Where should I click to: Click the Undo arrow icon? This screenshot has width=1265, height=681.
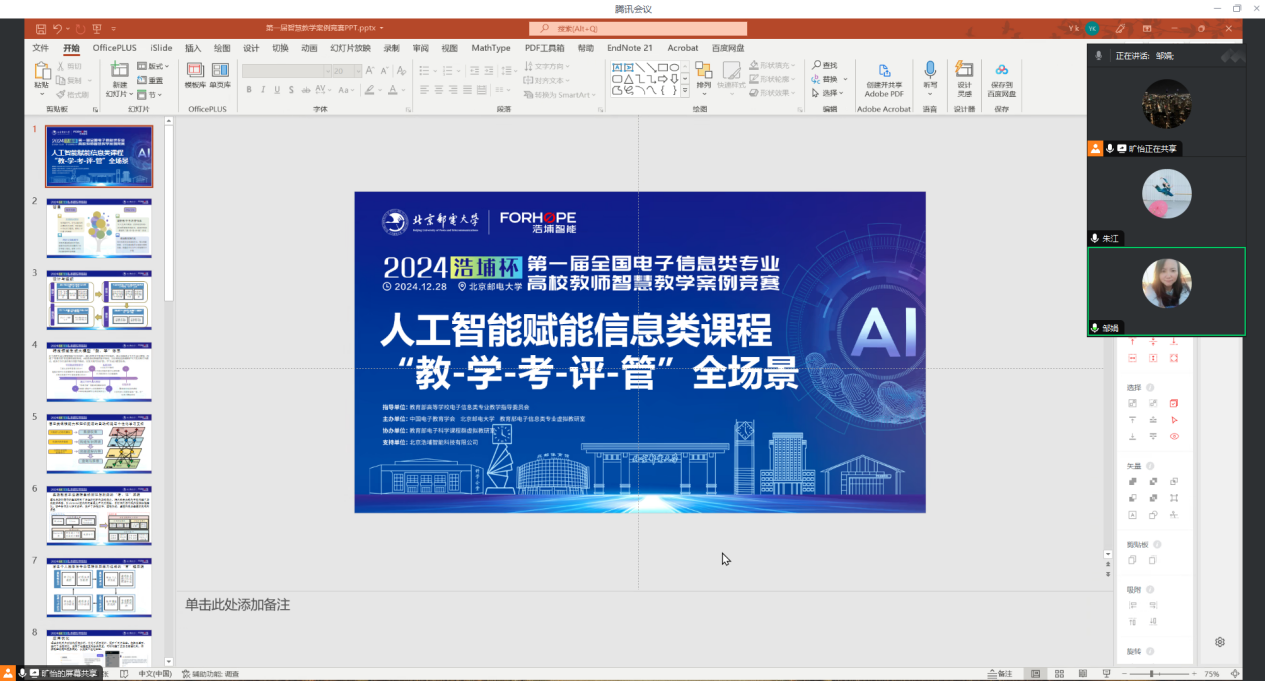click(57, 29)
